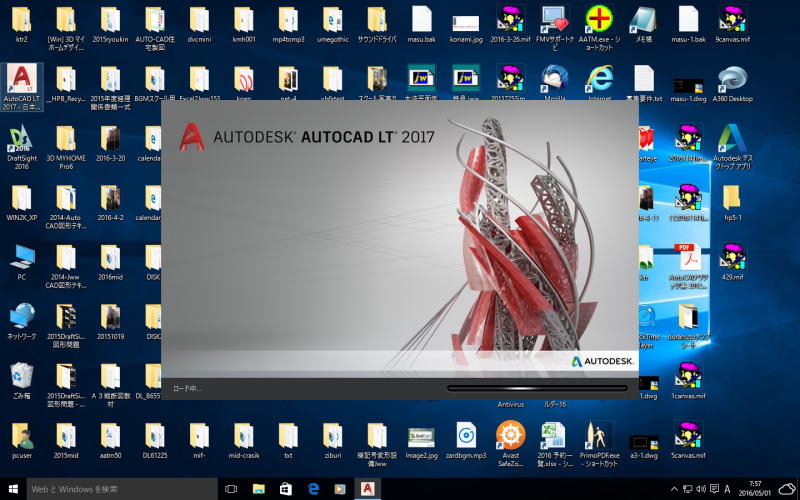800x500 pixels.
Task: Select the PrimoPDF.exe shortcut icon
Action: click(599, 444)
